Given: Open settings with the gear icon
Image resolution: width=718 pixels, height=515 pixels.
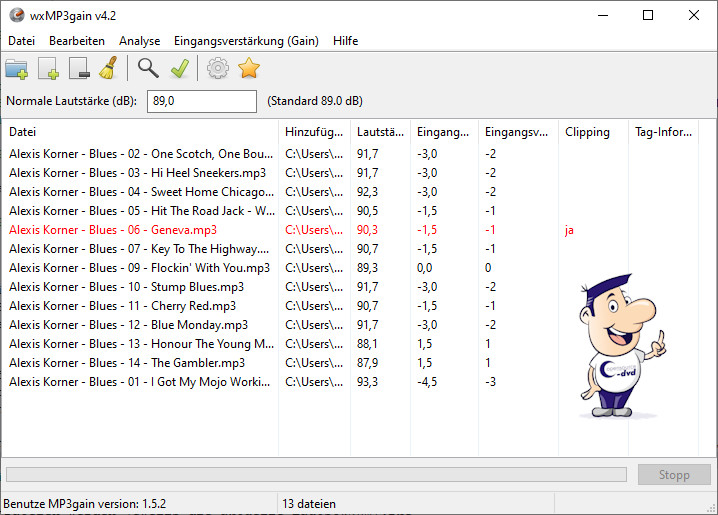Looking at the screenshot, I should coord(217,68).
